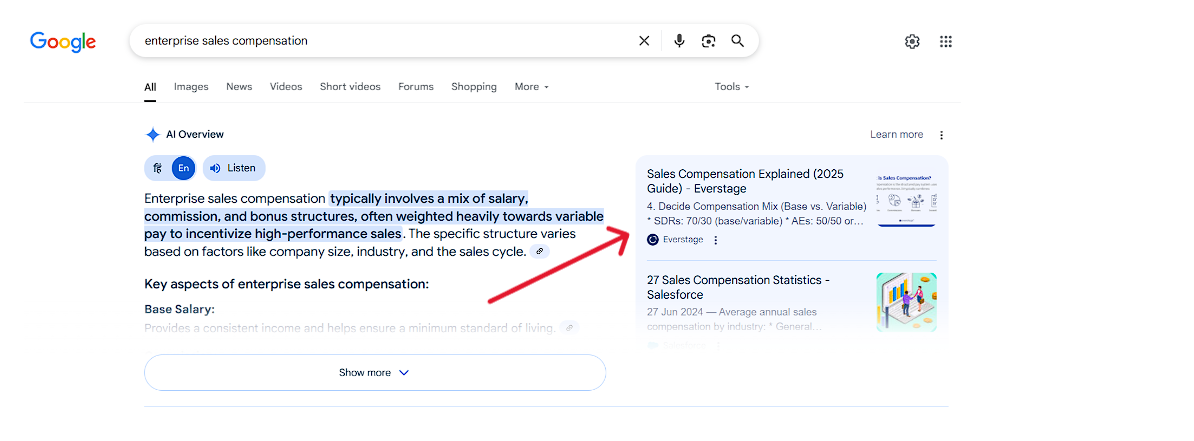Image resolution: width=1194 pixels, height=441 pixels.
Task: Clear the search box text
Action: click(x=644, y=41)
